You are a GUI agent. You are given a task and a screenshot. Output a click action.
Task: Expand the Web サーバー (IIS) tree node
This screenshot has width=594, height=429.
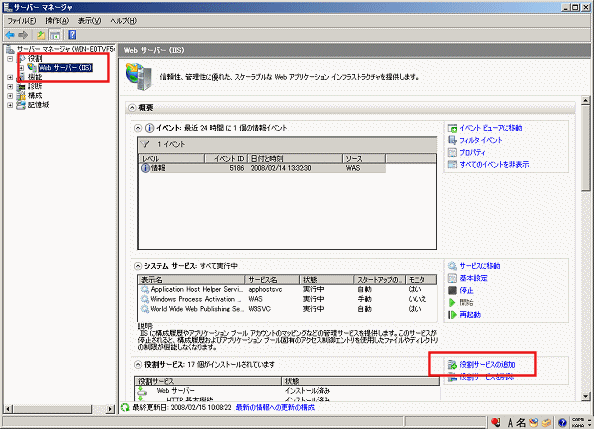point(22,68)
